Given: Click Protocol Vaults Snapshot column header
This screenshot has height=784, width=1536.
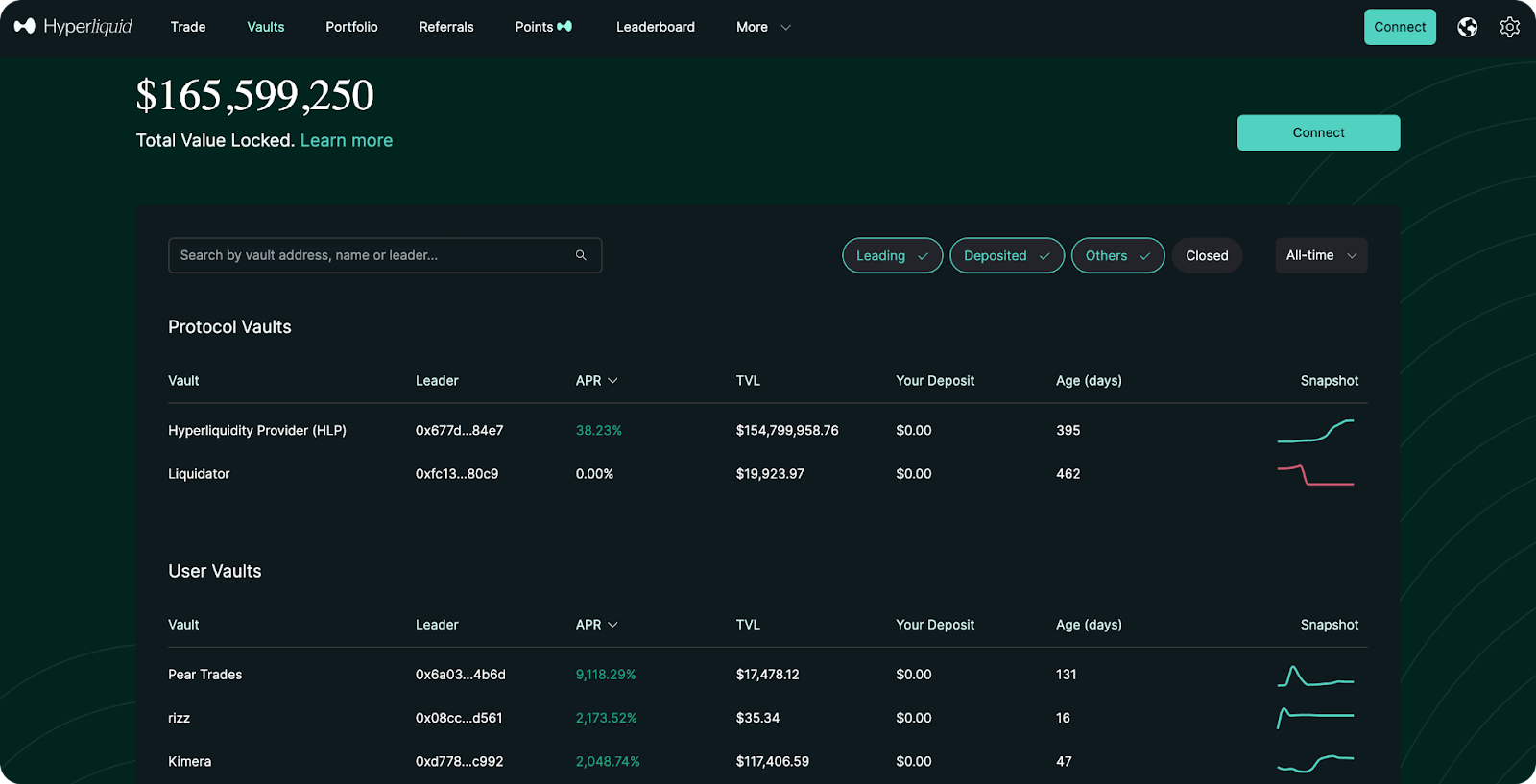Looking at the screenshot, I should tap(1330, 381).
